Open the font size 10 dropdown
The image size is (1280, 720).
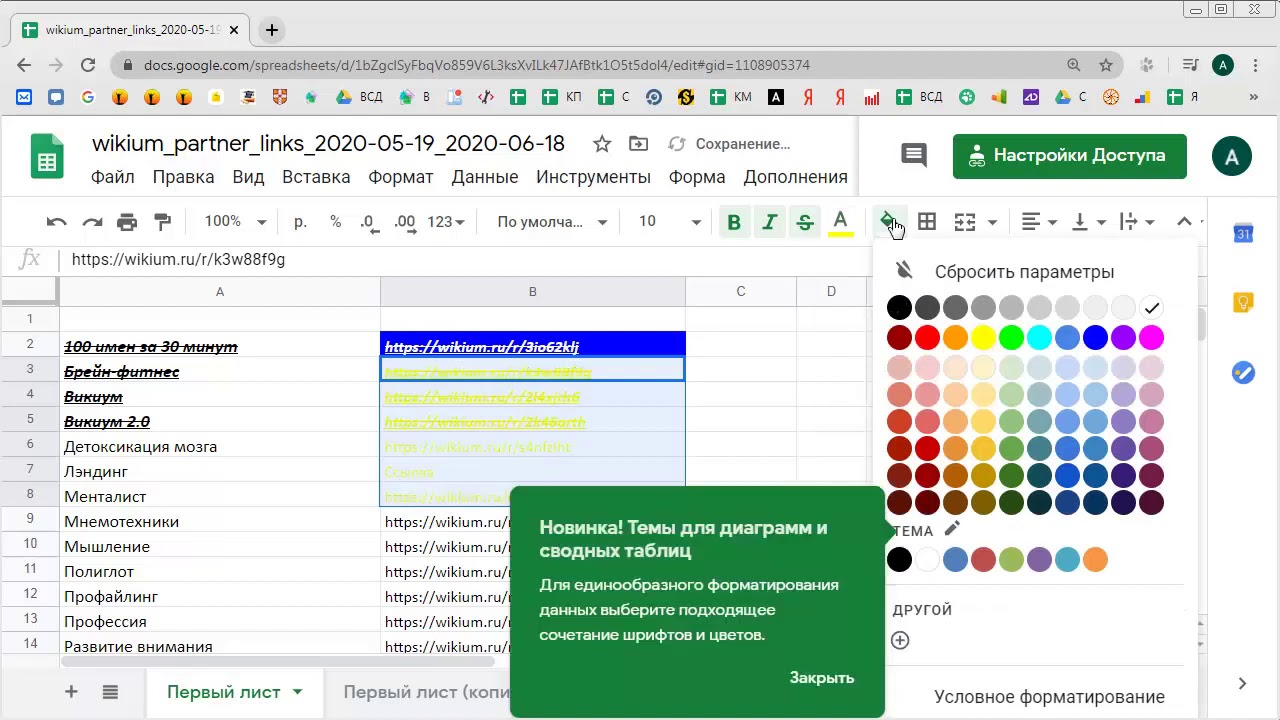click(x=669, y=222)
